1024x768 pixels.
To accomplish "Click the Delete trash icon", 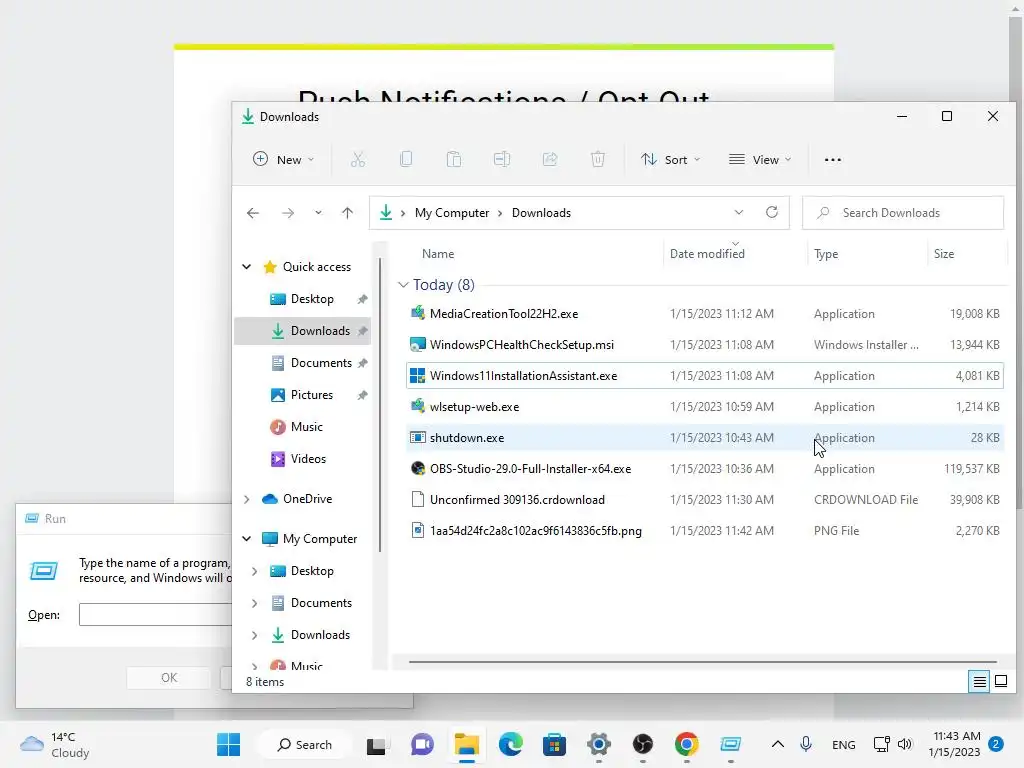I will [x=598, y=159].
